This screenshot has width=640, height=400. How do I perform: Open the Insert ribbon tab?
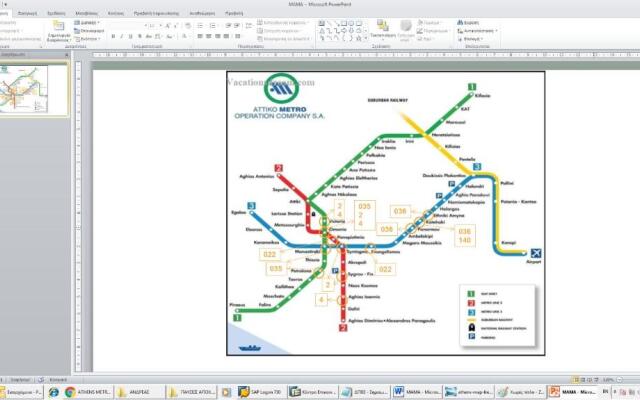(27, 13)
